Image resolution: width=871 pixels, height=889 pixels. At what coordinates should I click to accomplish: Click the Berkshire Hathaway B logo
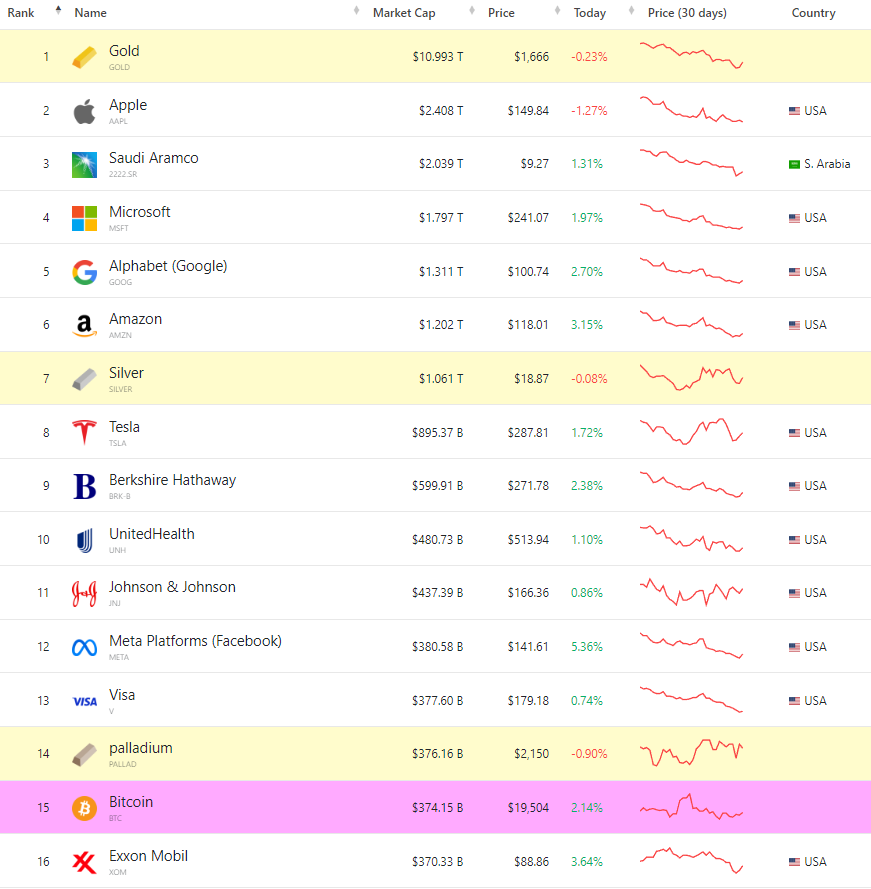(84, 486)
